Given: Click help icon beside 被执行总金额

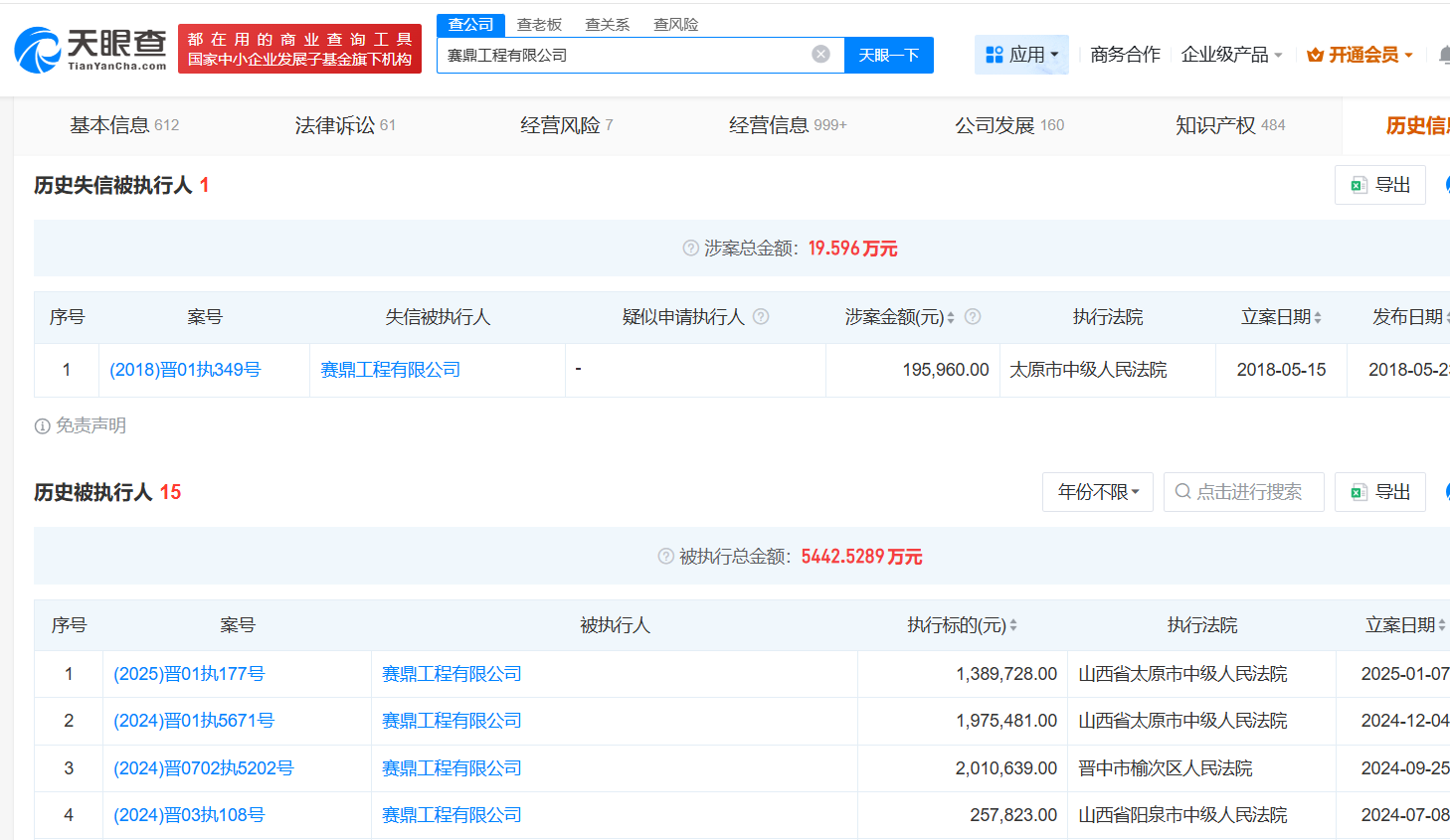Looking at the screenshot, I should (665, 557).
